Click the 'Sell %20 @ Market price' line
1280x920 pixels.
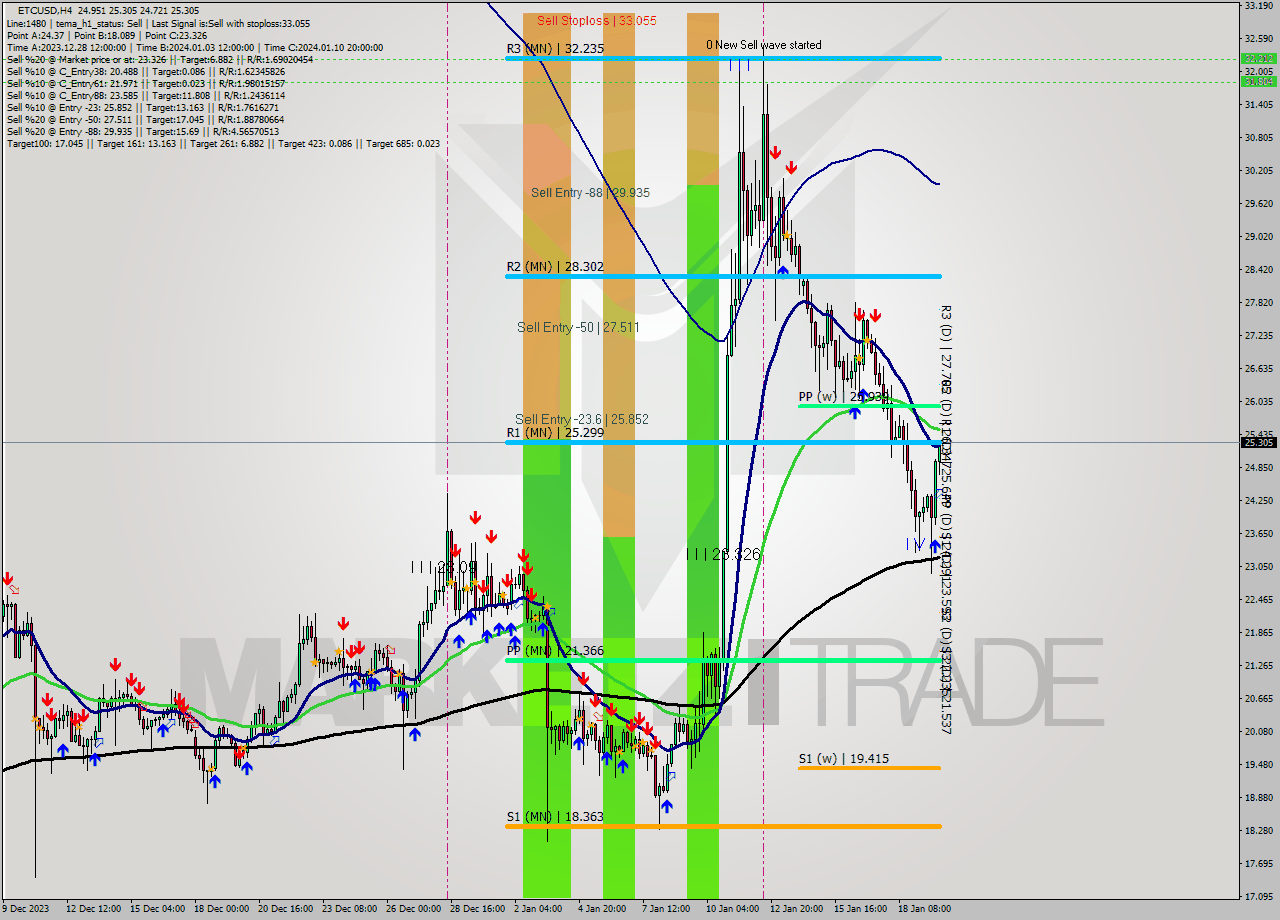click(159, 59)
